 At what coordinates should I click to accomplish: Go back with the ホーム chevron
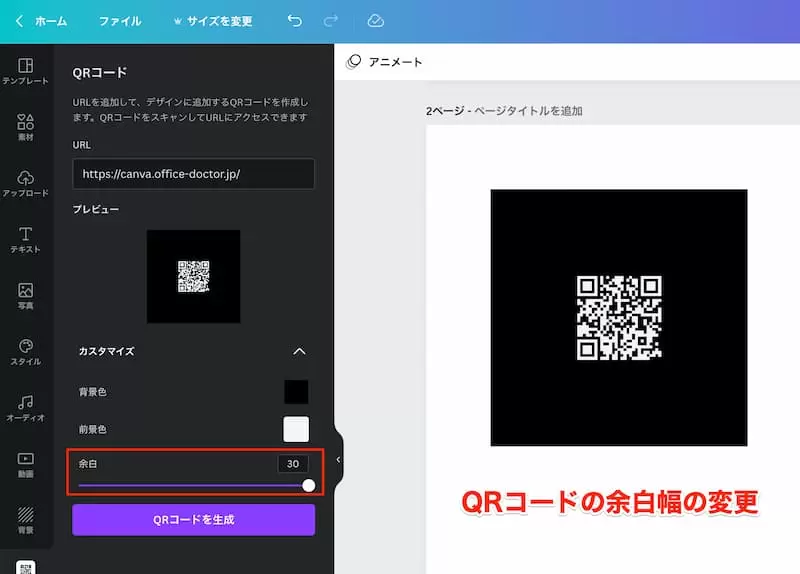[x=19, y=21]
